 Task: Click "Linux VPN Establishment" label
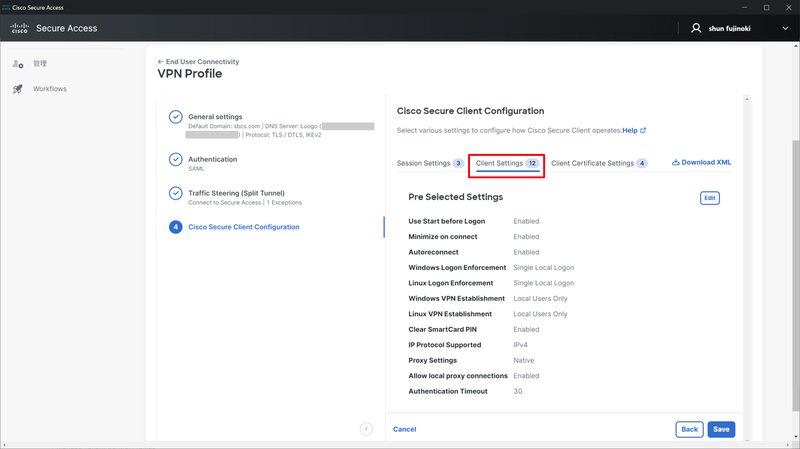click(450, 314)
